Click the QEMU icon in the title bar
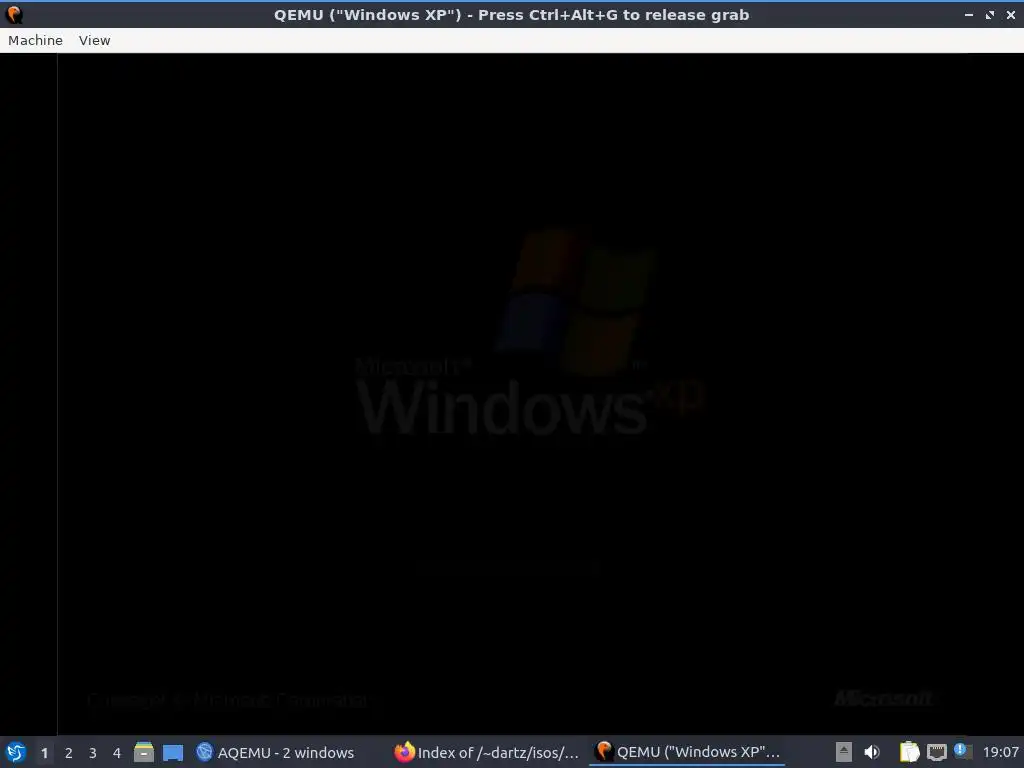This screenshot has width=1024, height=768. [x=14, y=14]
